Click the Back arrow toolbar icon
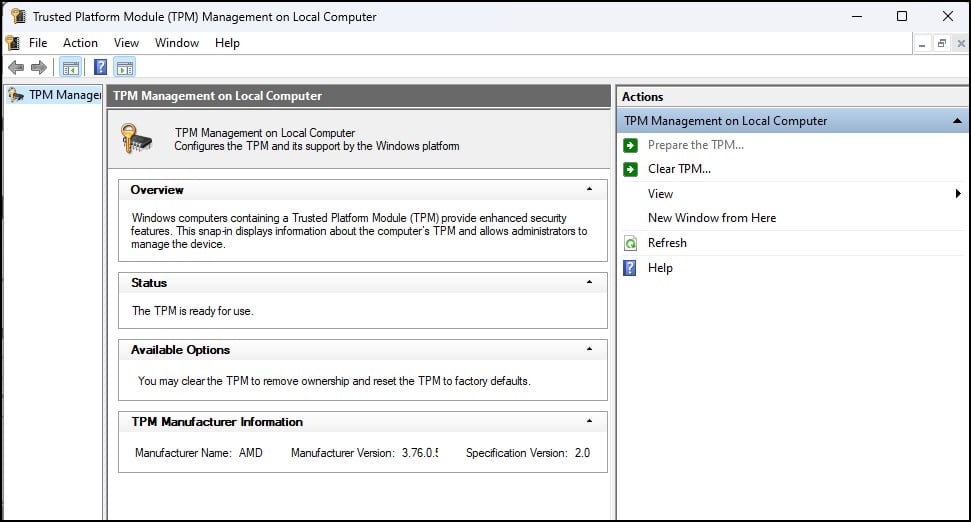This screenshot has height=522, width=971. [15, 67]
